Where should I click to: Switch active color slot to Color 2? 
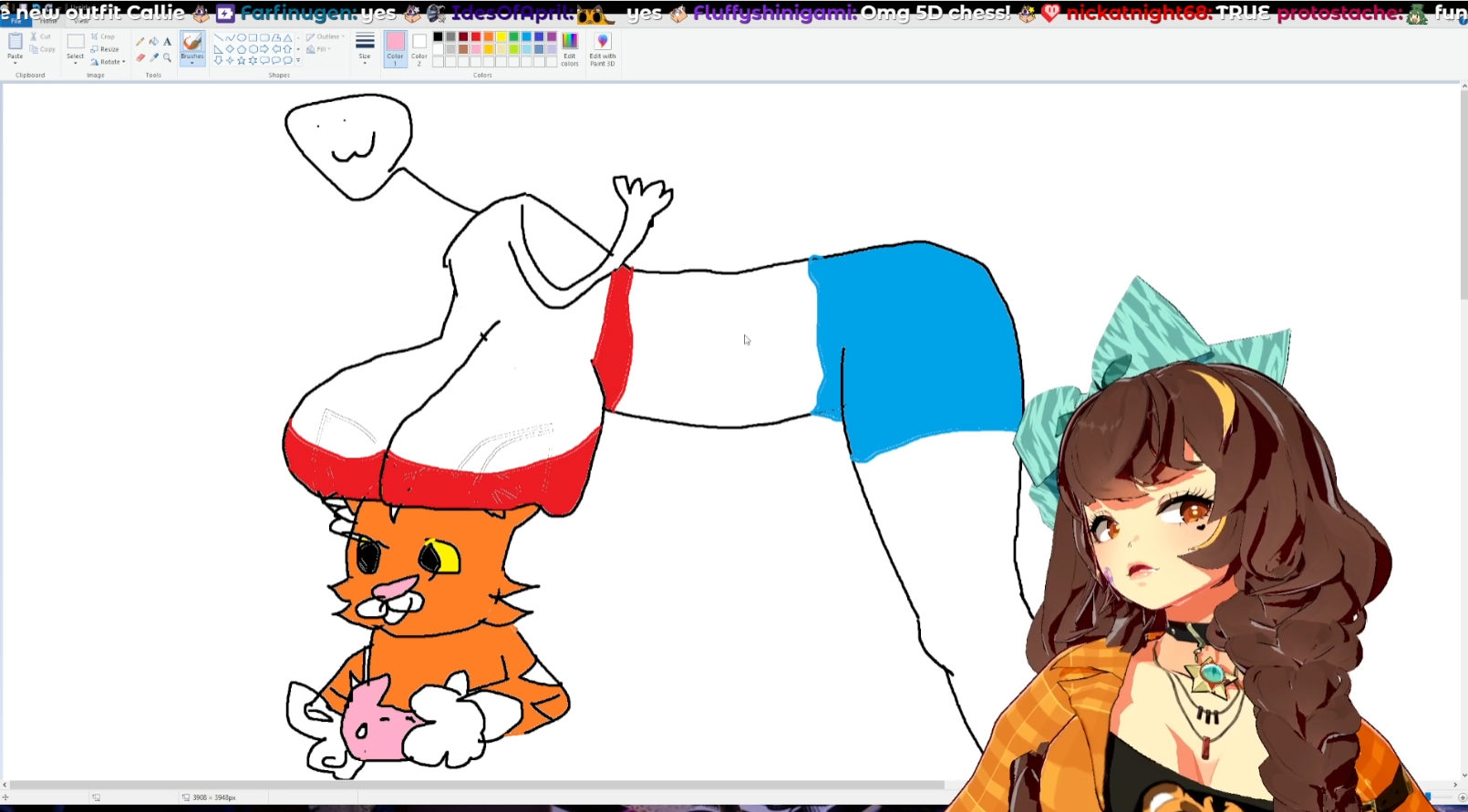point(419,48)
